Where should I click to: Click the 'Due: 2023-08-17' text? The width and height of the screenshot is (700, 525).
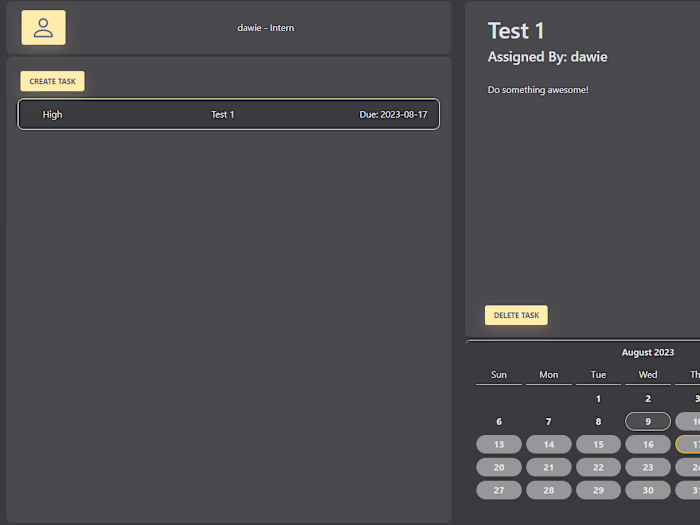pos(393,115)
